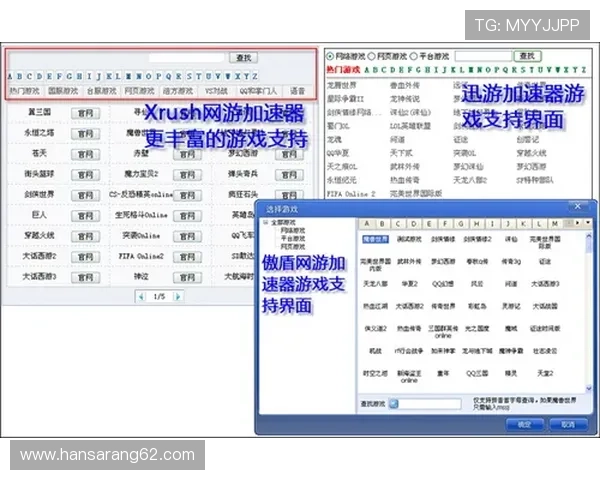
Task: Select 天龙八部 in 选择游戏 dialog grid
Action: tap(375, 284)
